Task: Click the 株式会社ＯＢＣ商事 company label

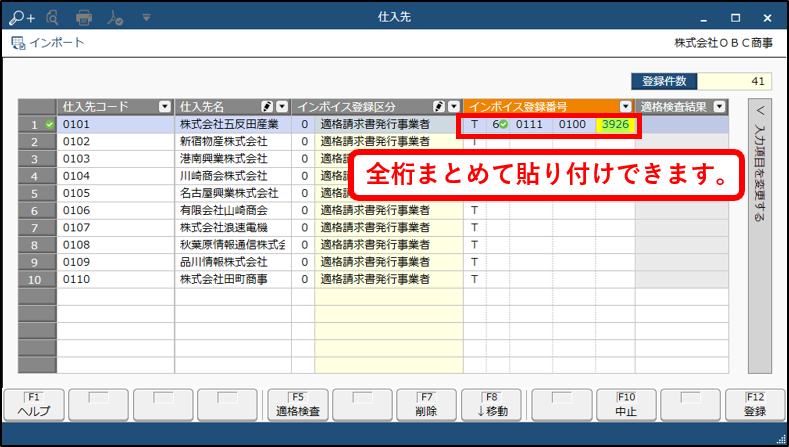Action: 723,43
